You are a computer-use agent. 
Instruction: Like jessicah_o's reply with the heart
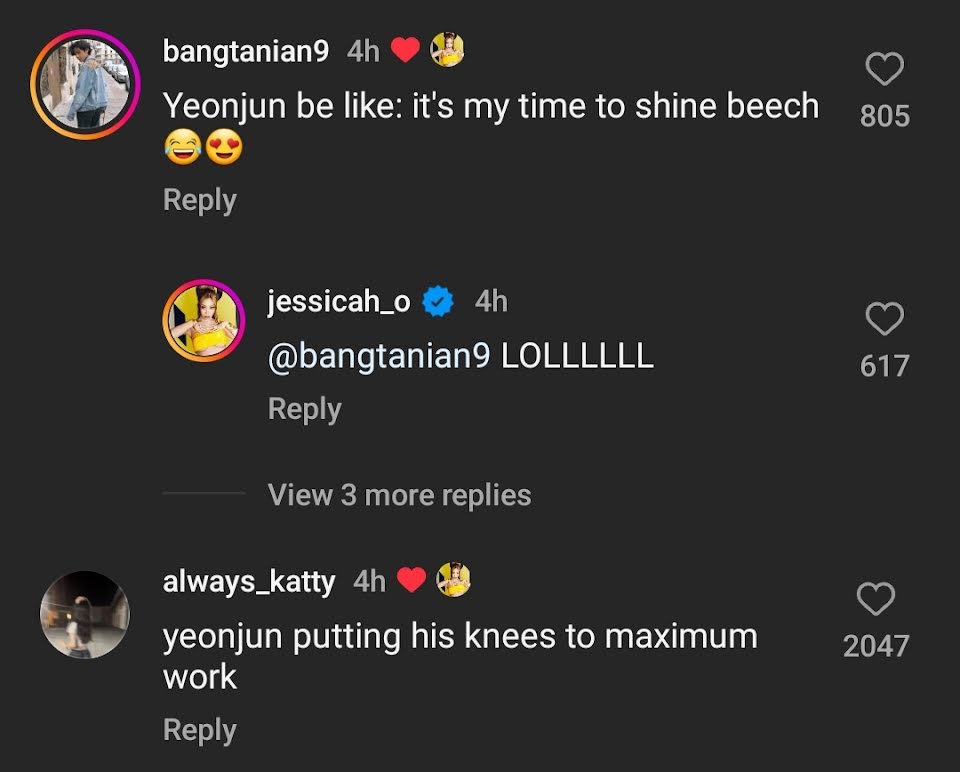tap(884, 320)
